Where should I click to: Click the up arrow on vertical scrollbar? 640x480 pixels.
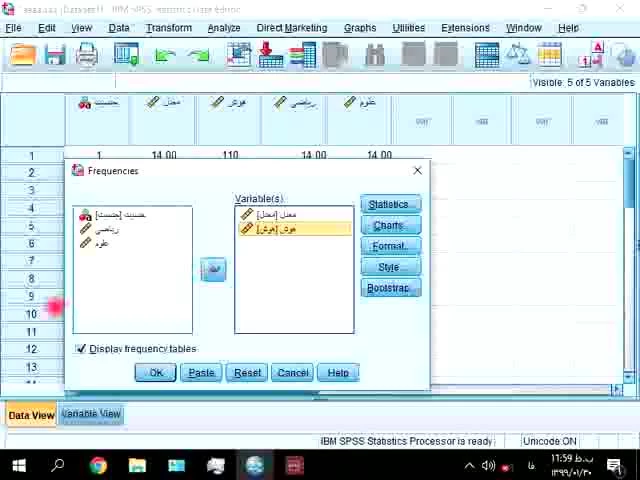coord(628,155)
